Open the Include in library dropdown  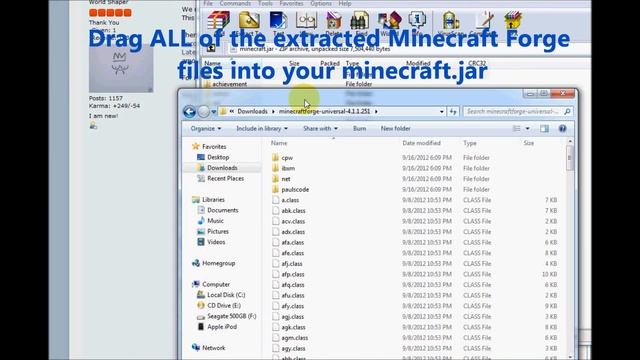(x=262, y=129)
